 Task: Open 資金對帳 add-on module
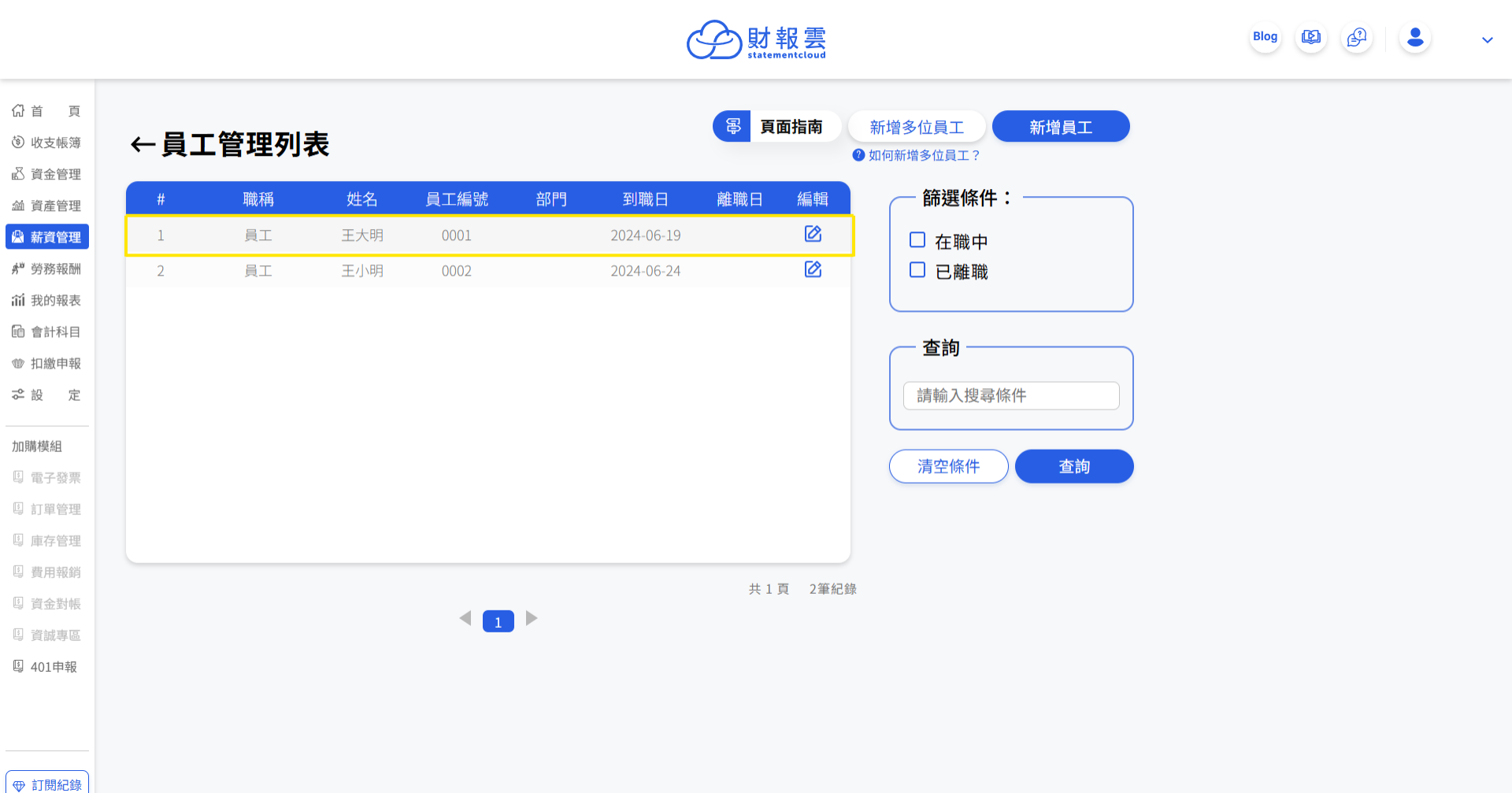point(46,604)
